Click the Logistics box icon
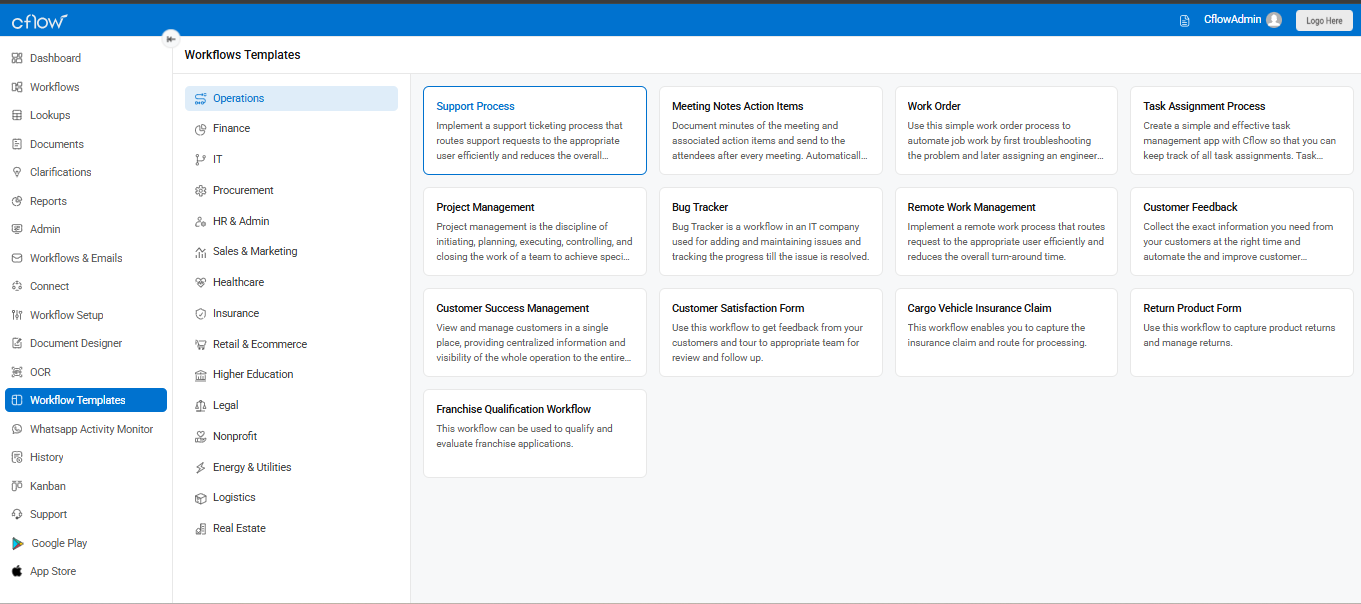 point(201,498)
